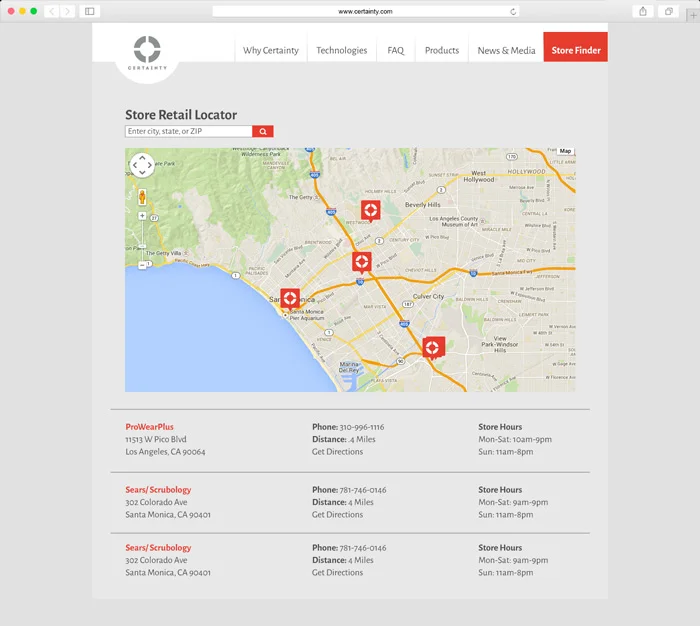The width and height of the screenshot is (700, 626).
Task: Click the browser back arrow
Action: tap(52, 11)
